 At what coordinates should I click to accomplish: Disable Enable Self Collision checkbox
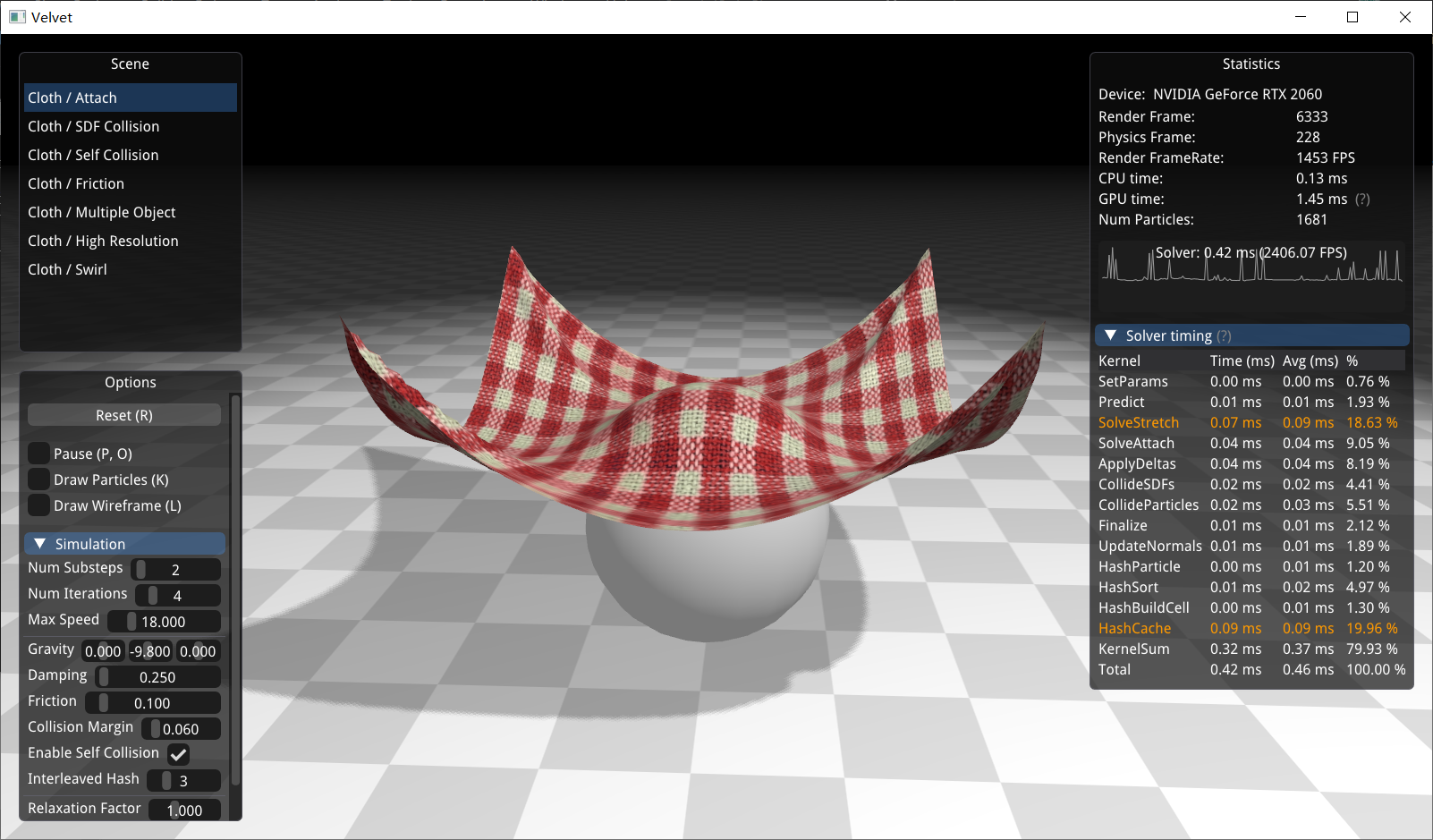[178, 754]
